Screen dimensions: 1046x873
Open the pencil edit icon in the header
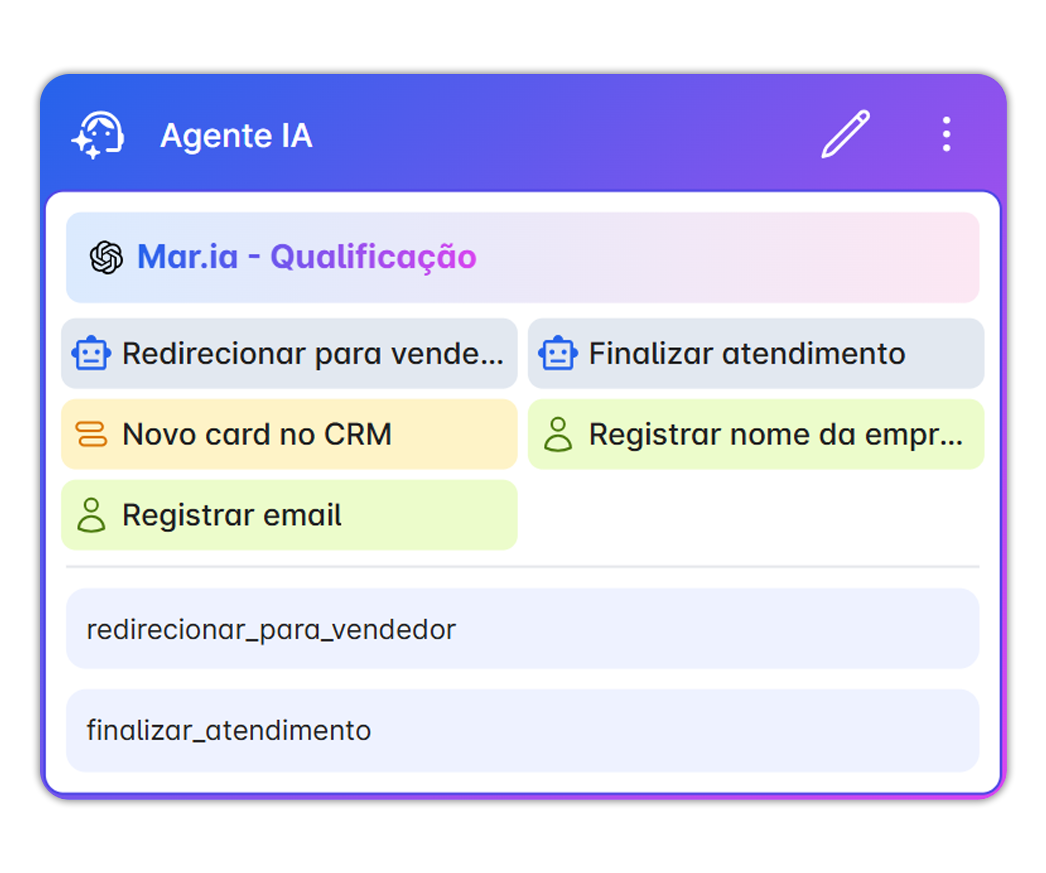[x=845, y=135]
